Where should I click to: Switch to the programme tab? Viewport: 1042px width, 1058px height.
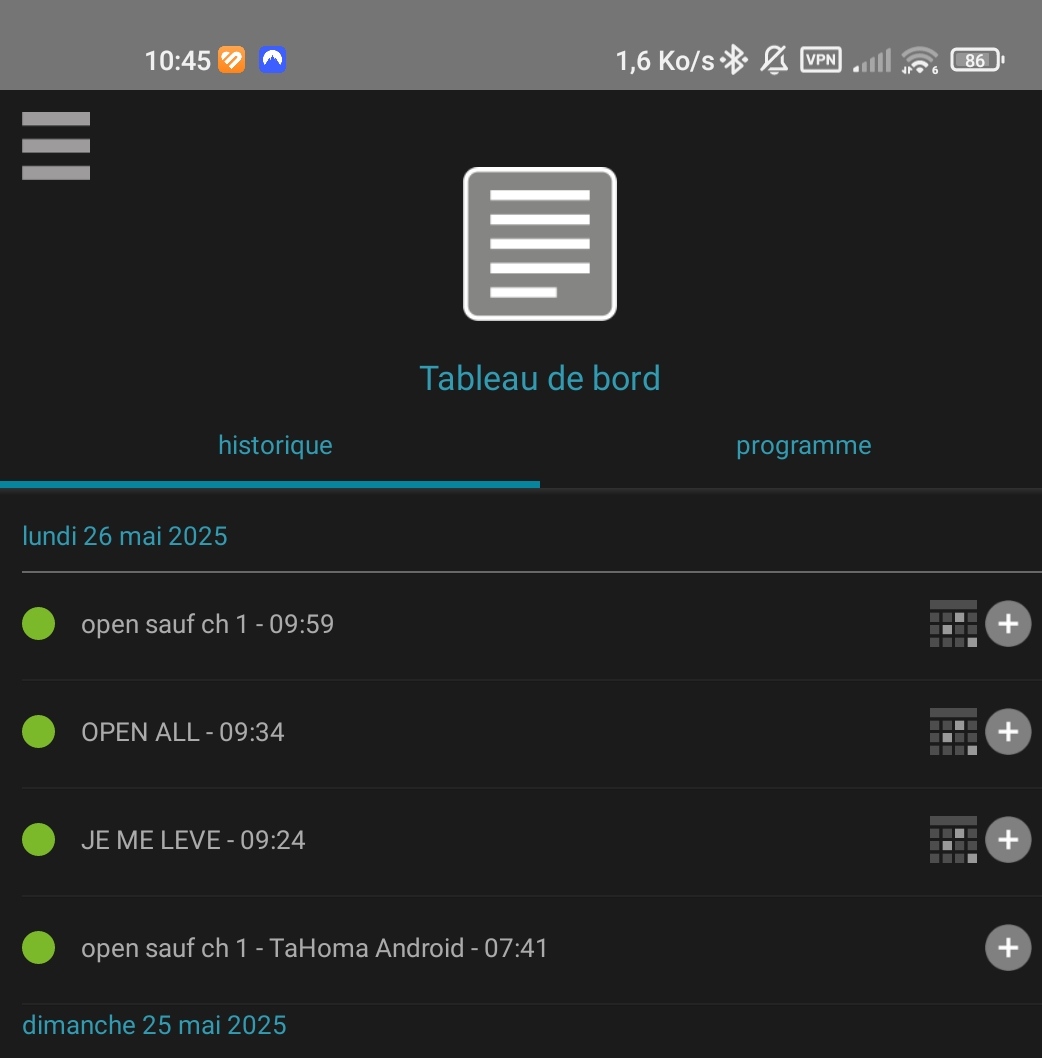tap(803, 445)
